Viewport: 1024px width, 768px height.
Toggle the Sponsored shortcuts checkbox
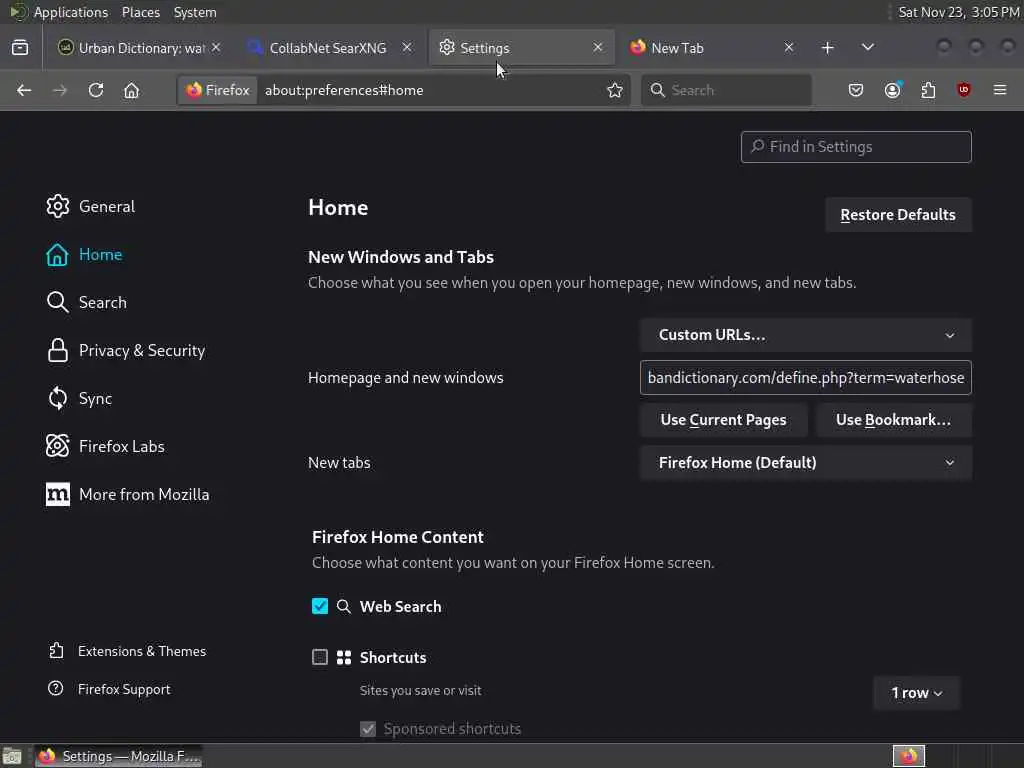click(x=368, y=729)
